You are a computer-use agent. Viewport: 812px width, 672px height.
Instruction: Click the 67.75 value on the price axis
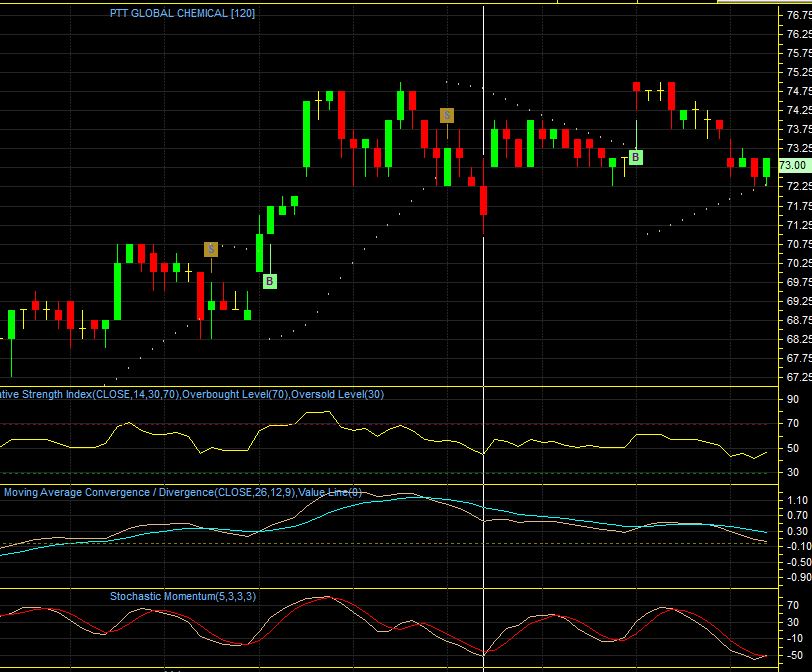[x=799, y=358]
